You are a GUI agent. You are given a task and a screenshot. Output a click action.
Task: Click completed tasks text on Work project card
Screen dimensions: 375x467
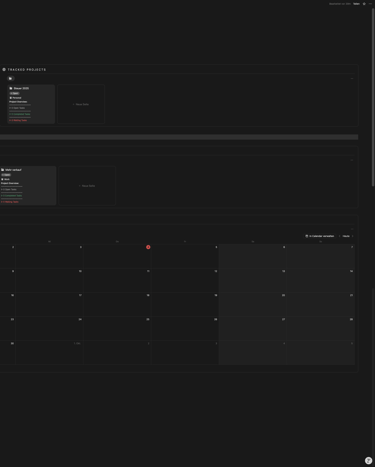click(x=12, y=196)
